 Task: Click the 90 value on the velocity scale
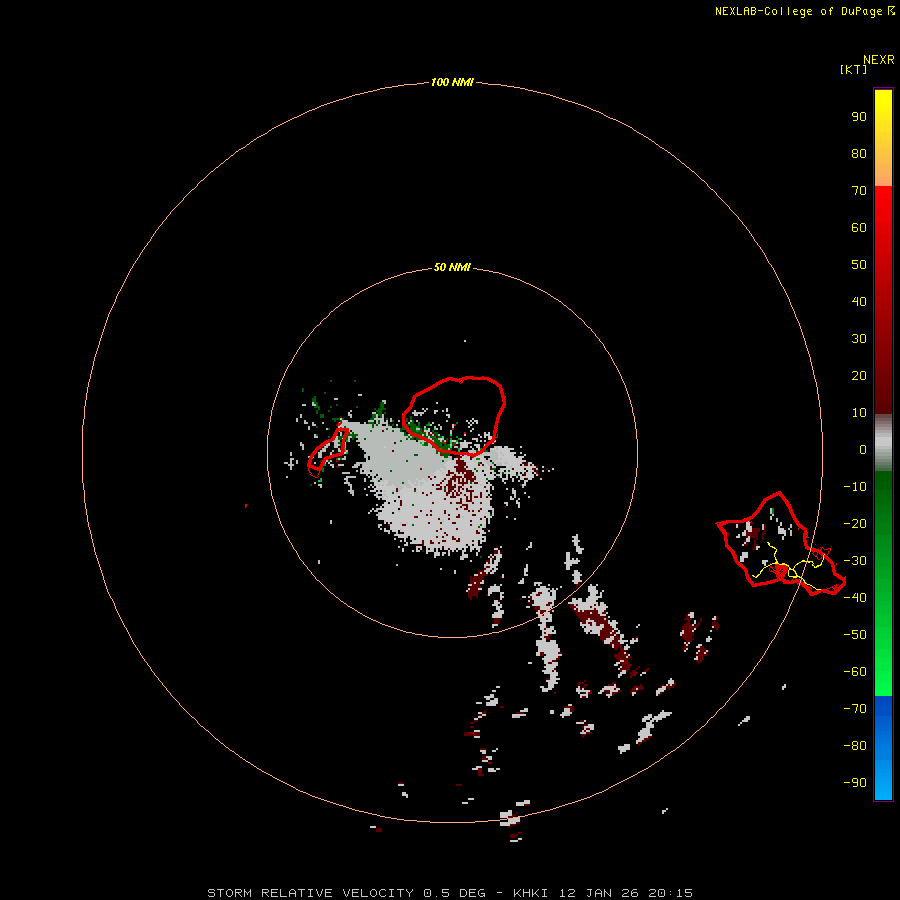coord(859,117)
